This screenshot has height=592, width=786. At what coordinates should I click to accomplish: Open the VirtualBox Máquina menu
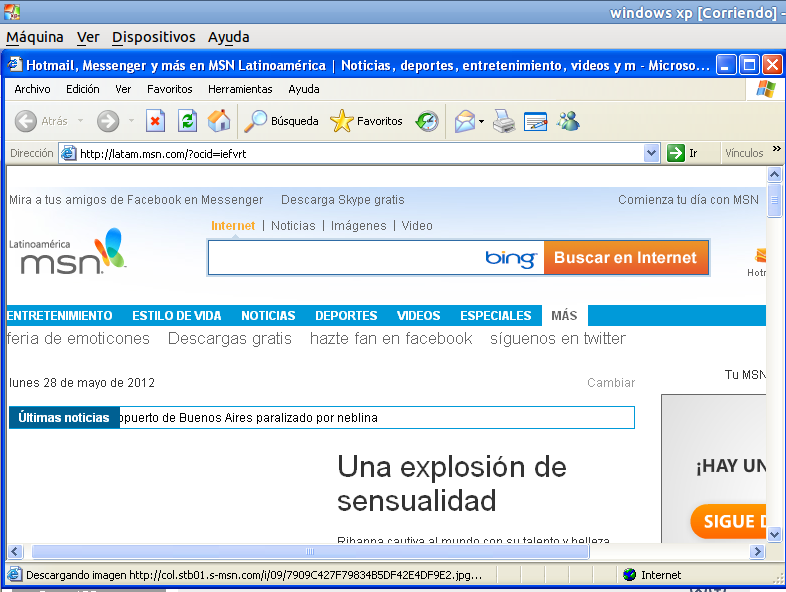click(35, 37)
